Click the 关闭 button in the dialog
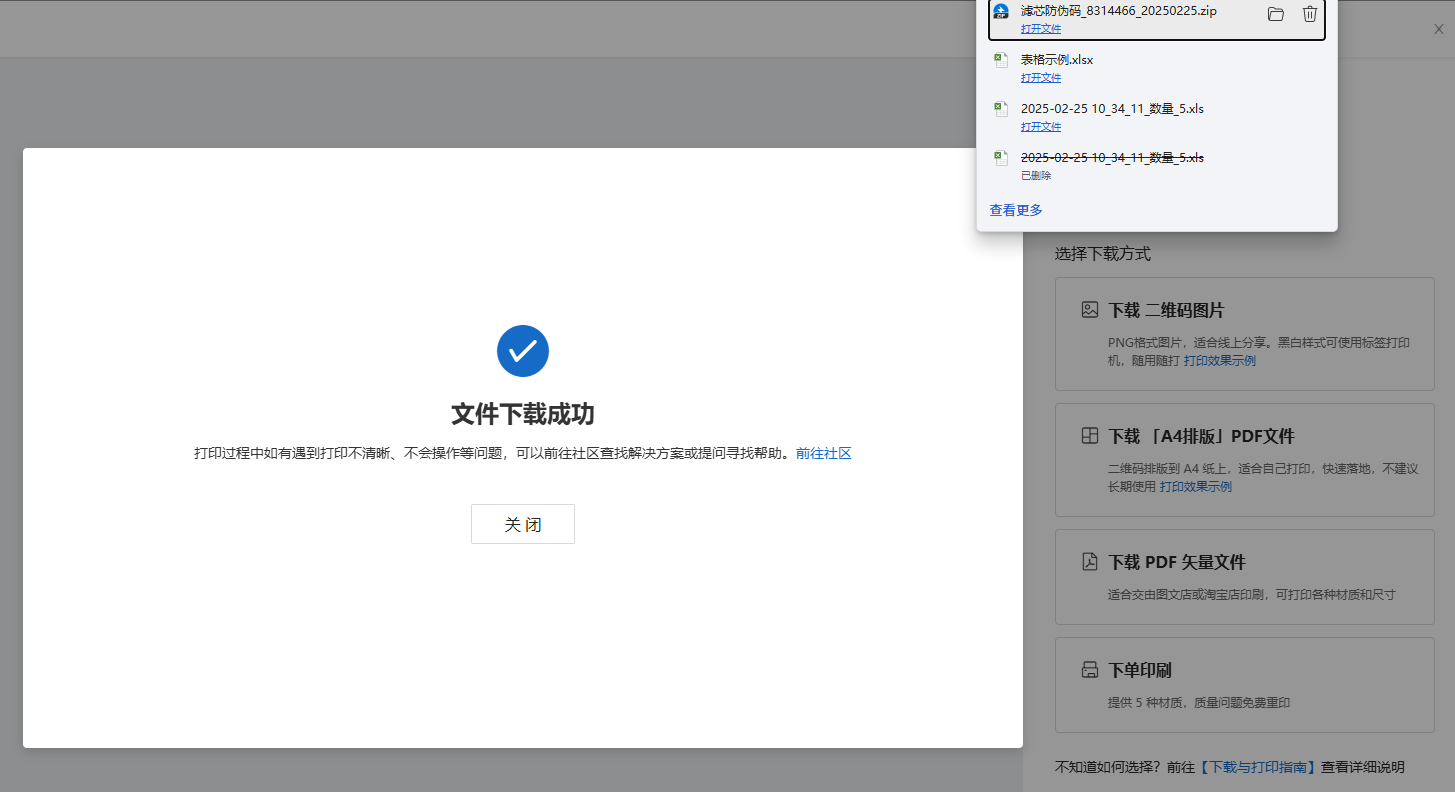The width and height of the screenshot is (1455, 792). point(523,524)
